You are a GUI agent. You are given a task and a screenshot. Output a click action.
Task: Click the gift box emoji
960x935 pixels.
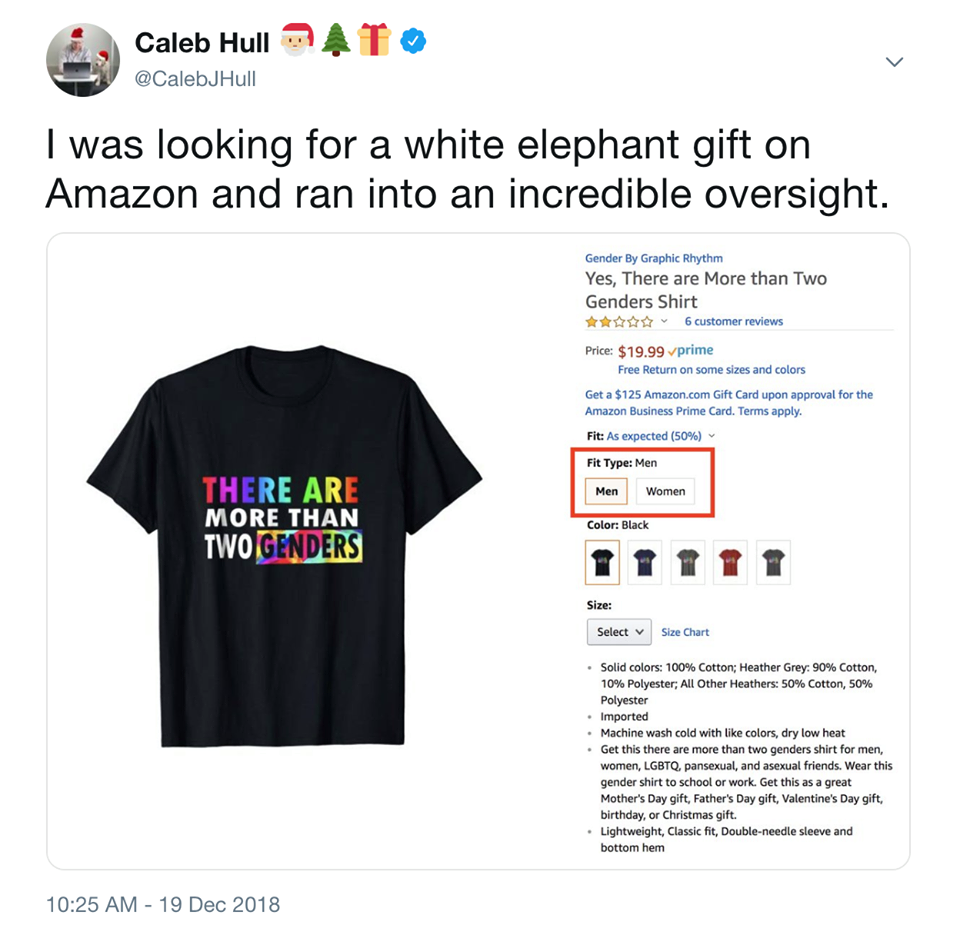point(374,40)
